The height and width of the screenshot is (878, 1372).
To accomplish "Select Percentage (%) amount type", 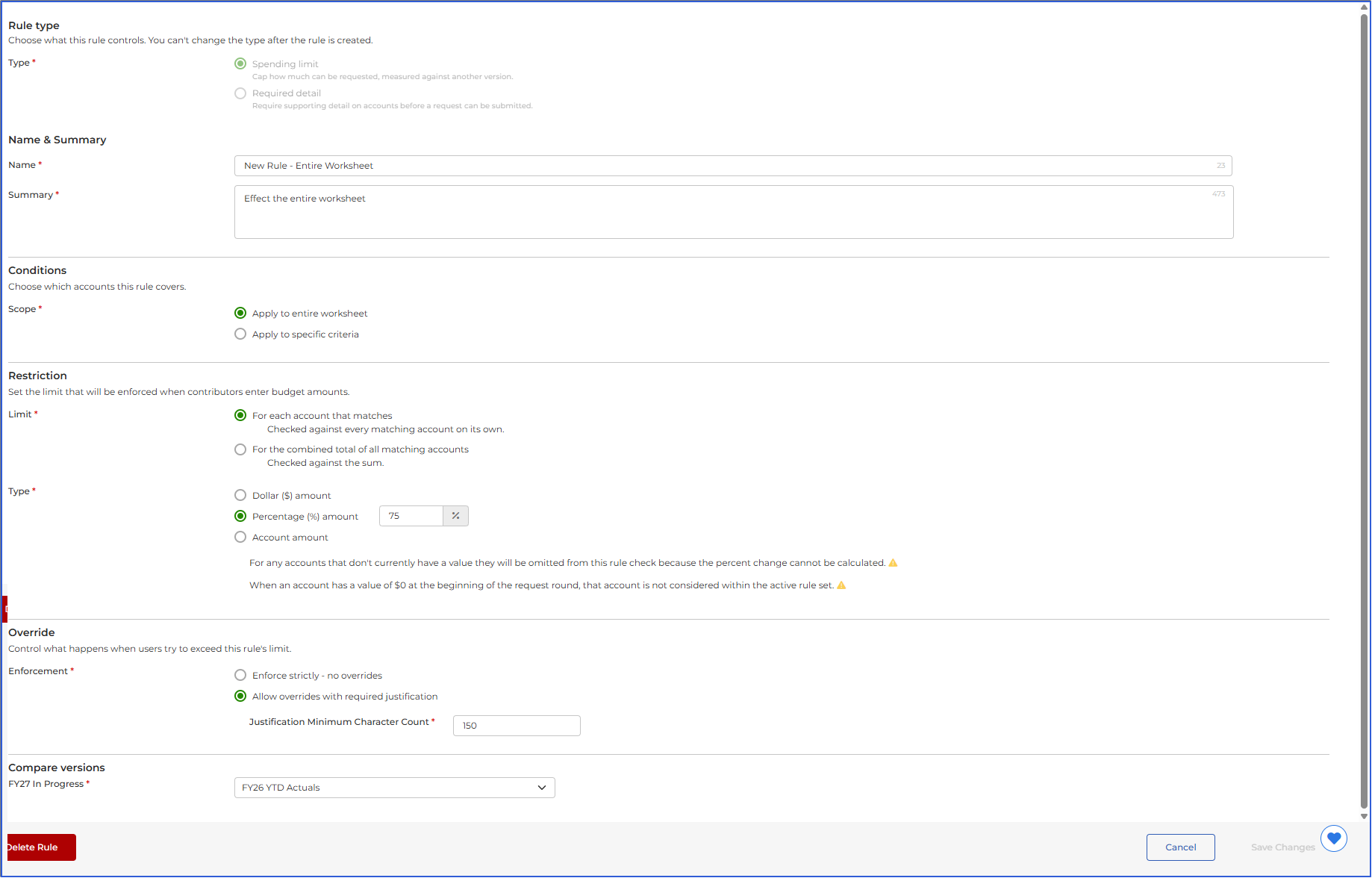I will pyautogui.click(x=240, y=516).
